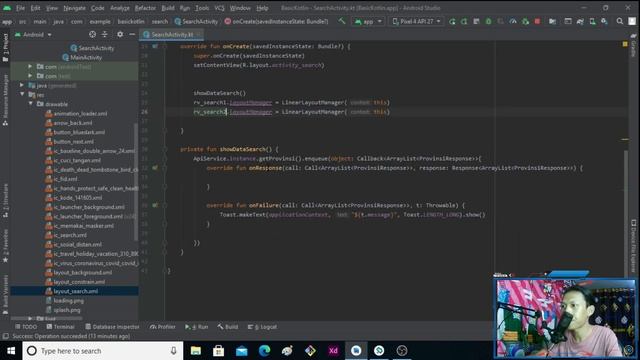Viewport: 640px width, 360px height.
Task: Open Microsoft Edge from taskbar
Action: tap(264, 351)
